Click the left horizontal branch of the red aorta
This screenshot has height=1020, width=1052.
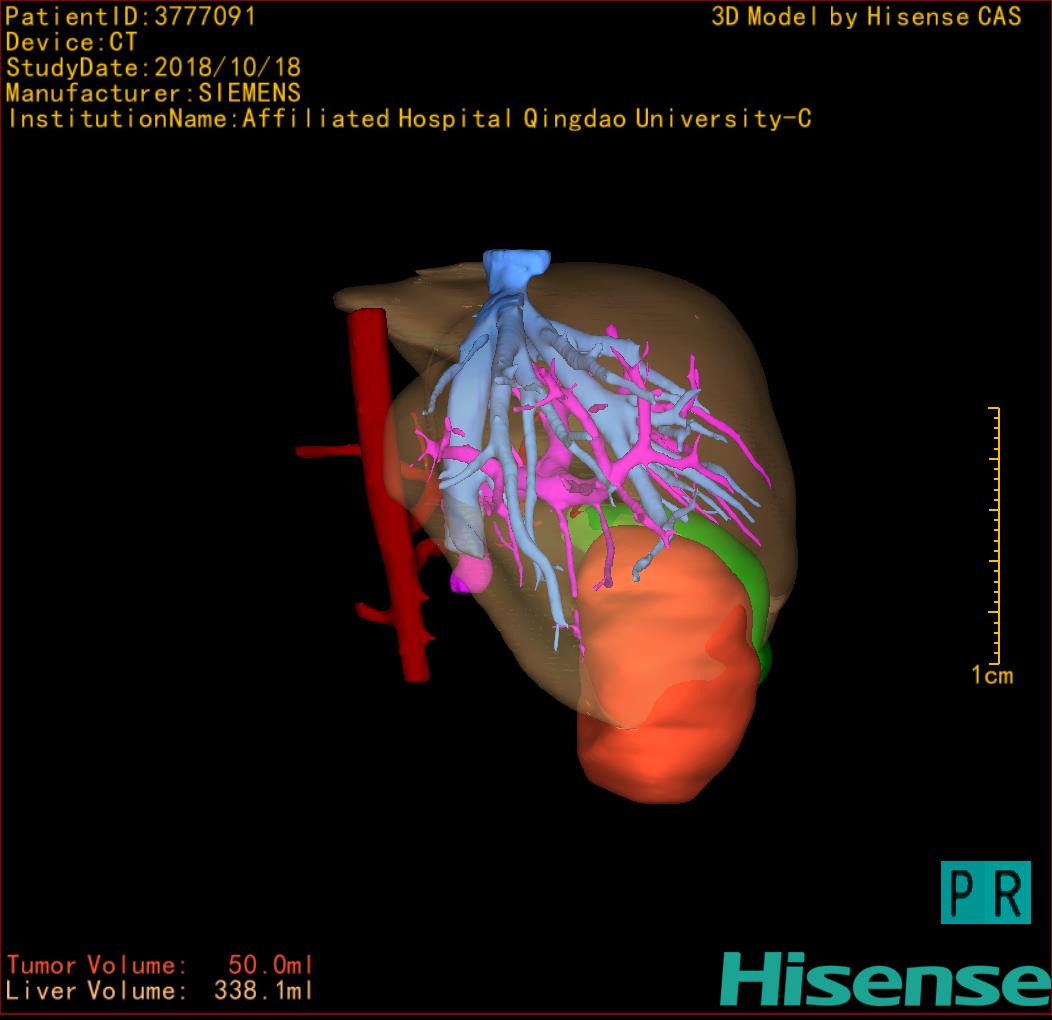point(328,451)
